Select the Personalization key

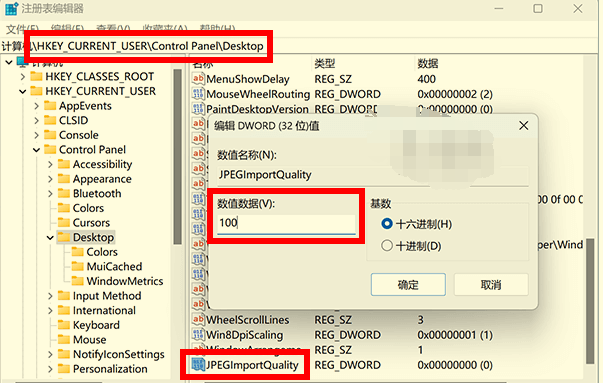point(110,369)
